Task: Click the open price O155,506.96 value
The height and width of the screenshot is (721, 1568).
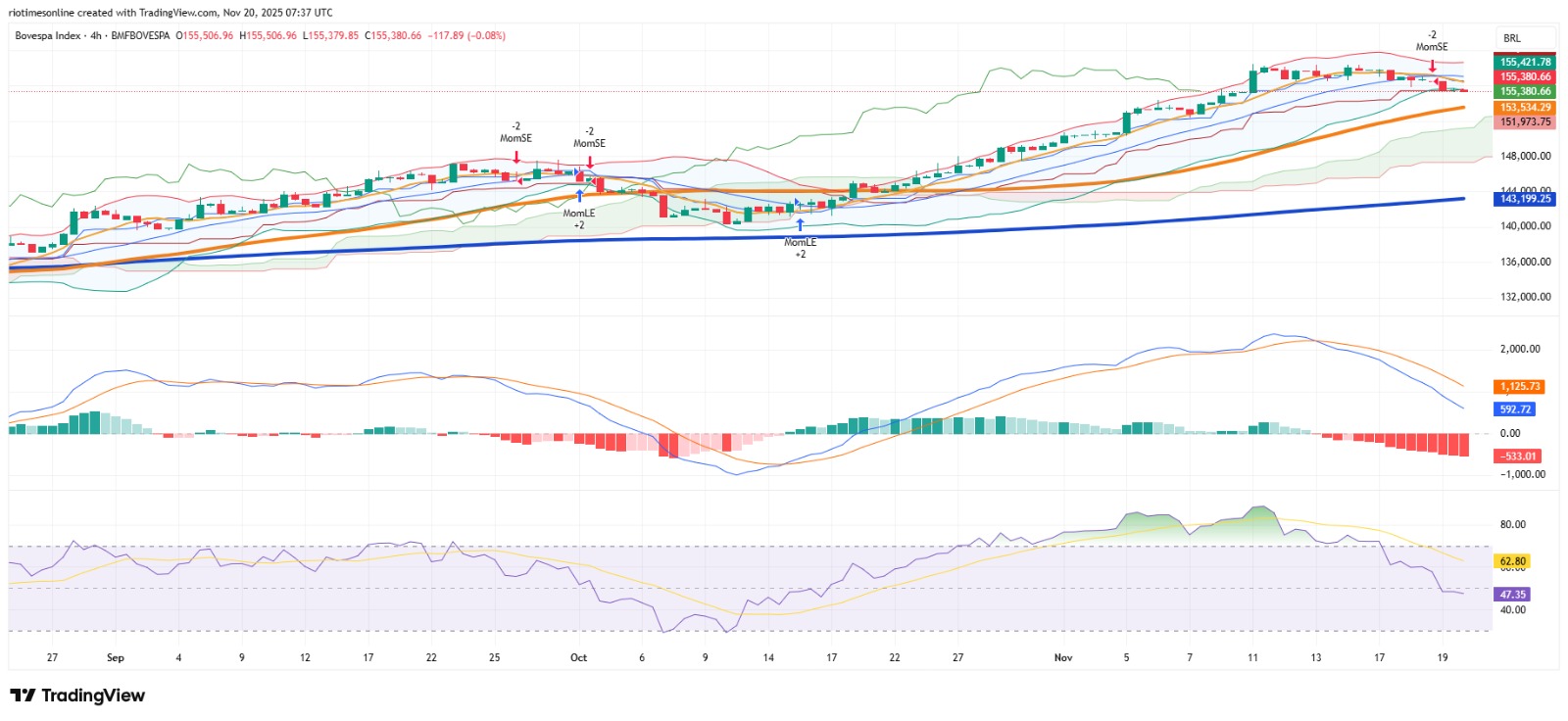Action: [205, 35]
